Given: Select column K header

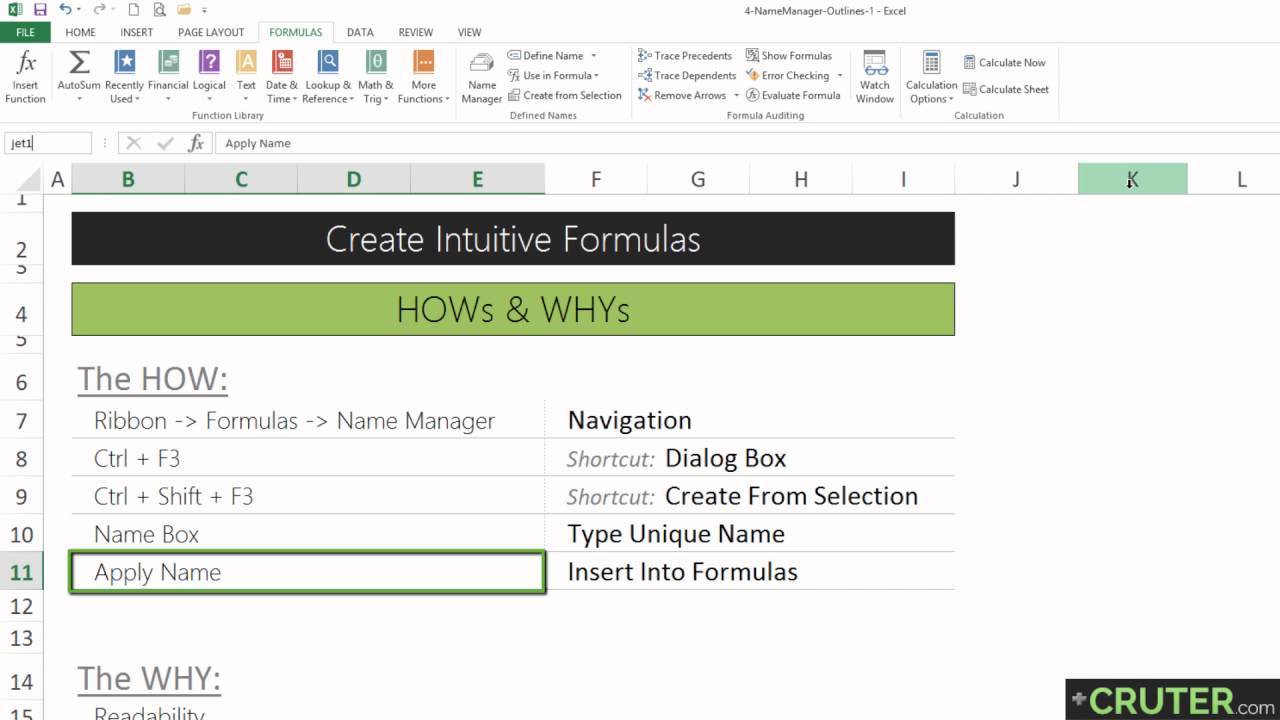Looking at the screenshot, I should coord(1132,179).
